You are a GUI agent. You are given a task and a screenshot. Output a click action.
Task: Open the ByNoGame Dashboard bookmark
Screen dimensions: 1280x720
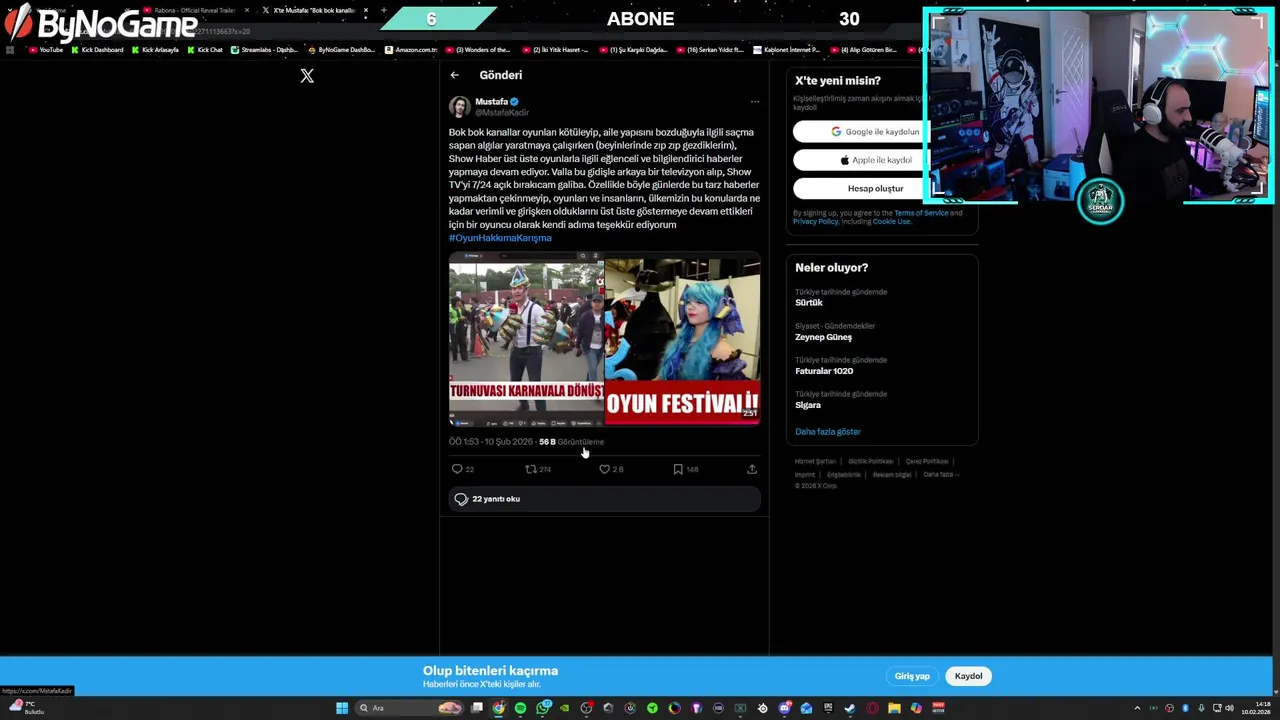coord(341,49)
